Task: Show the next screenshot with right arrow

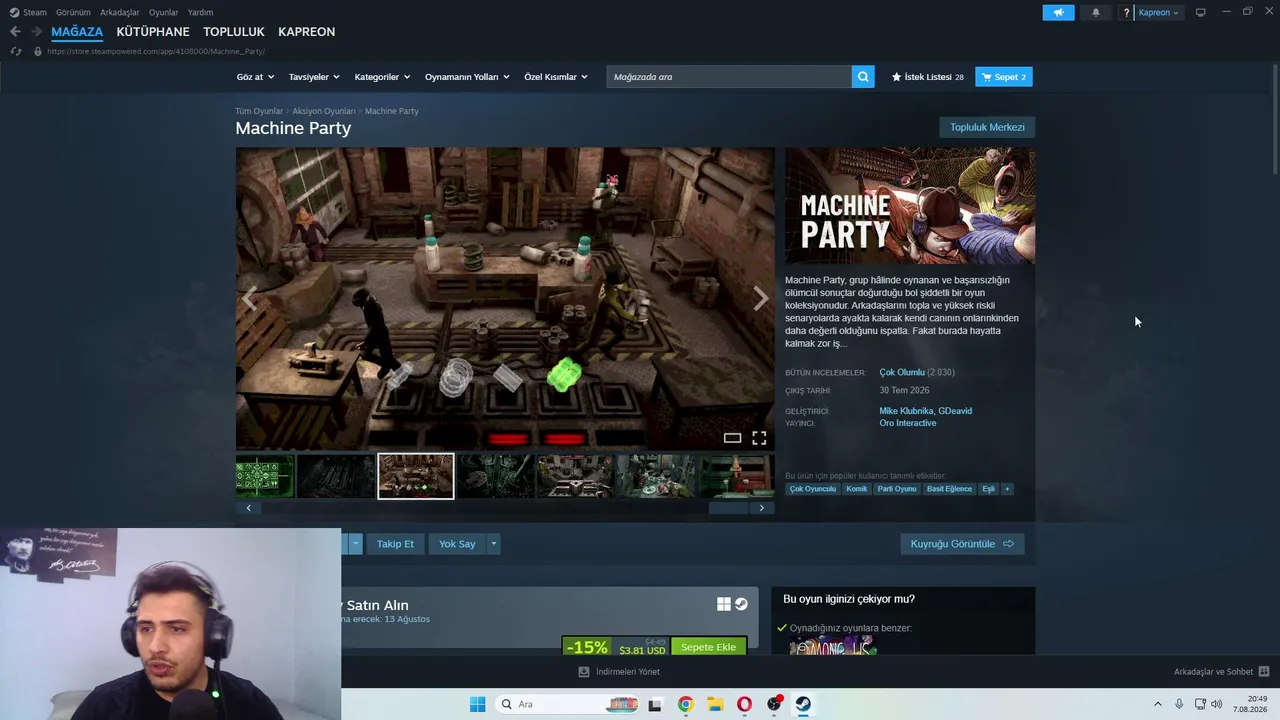Action: click(760, 298)
